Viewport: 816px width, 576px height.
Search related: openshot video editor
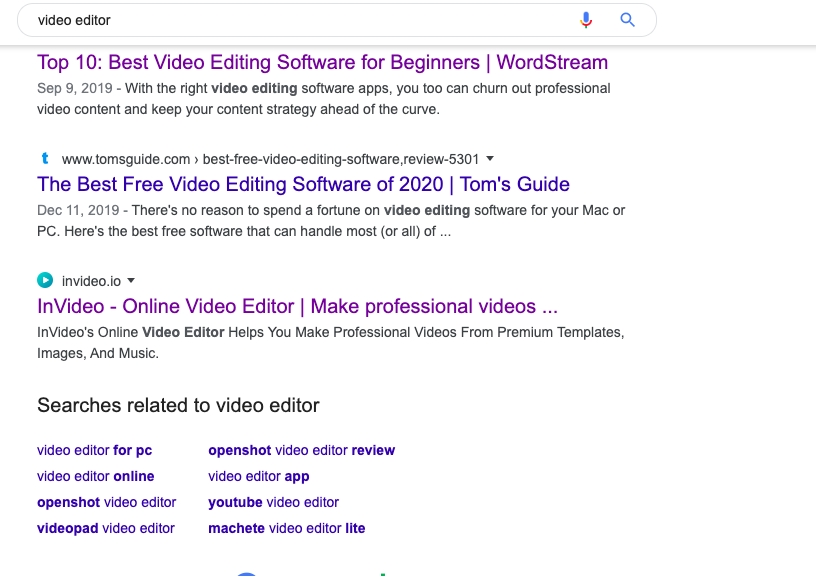click(107, 502)
